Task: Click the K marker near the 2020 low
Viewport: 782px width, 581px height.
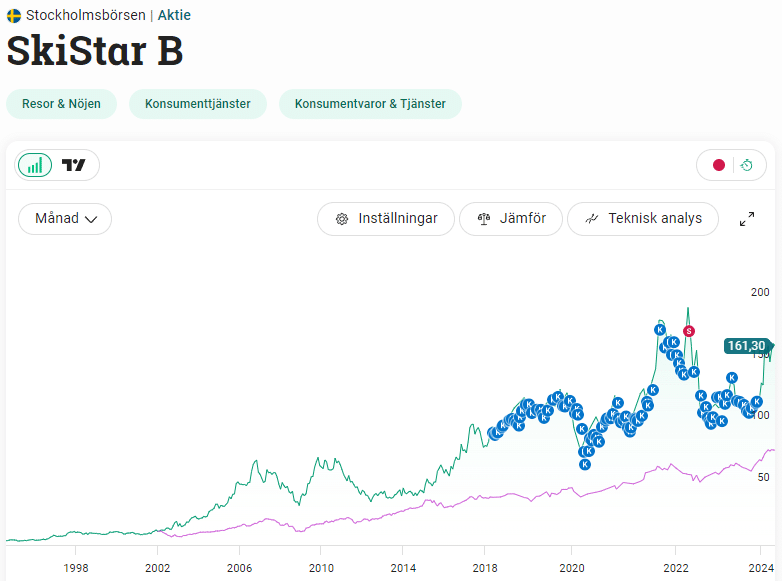Action: click(585, 464)
